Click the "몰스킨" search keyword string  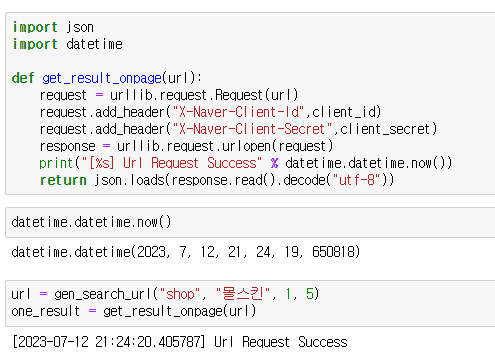coord(243,294)
